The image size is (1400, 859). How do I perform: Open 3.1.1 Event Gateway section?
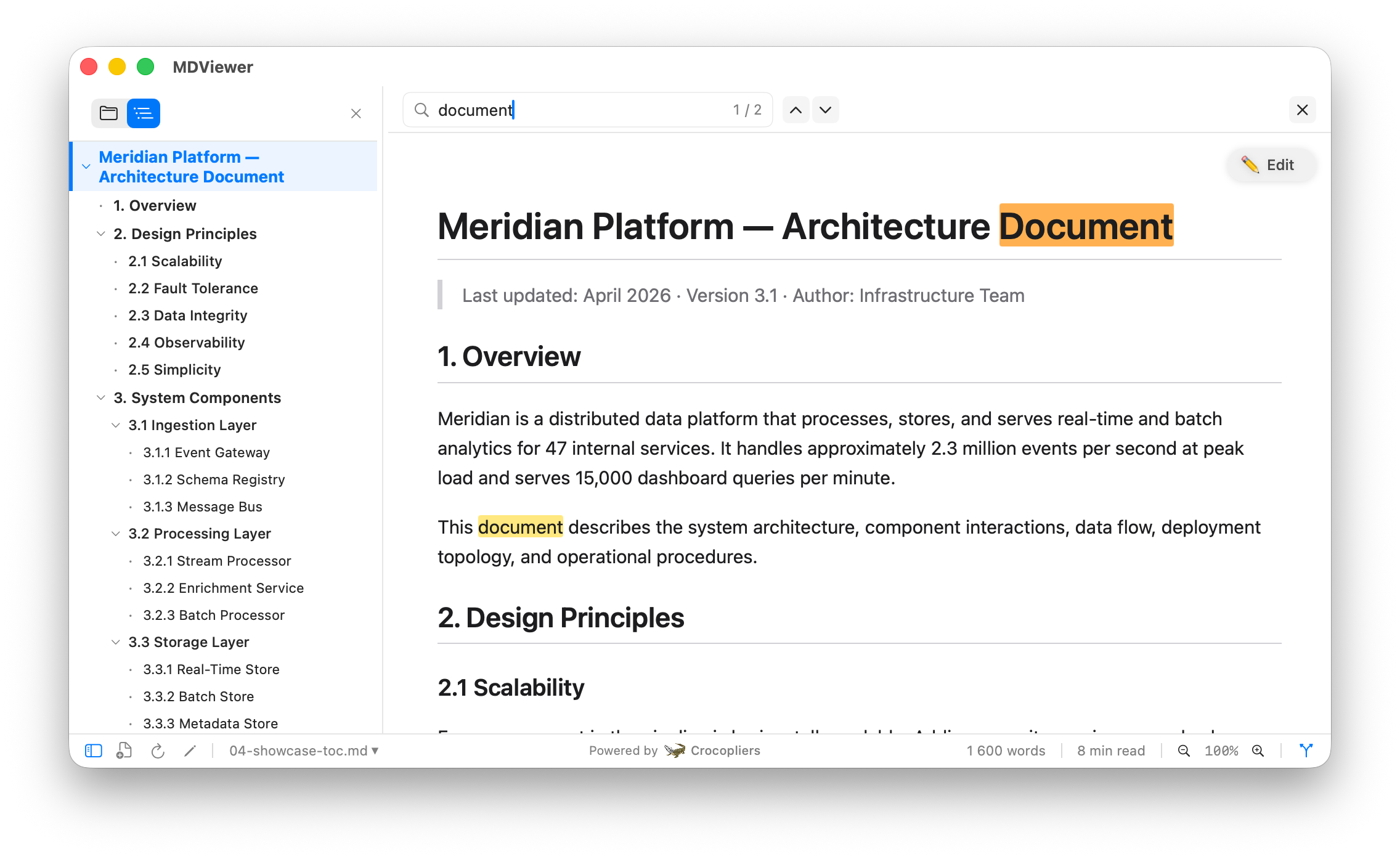pos(206,452)
